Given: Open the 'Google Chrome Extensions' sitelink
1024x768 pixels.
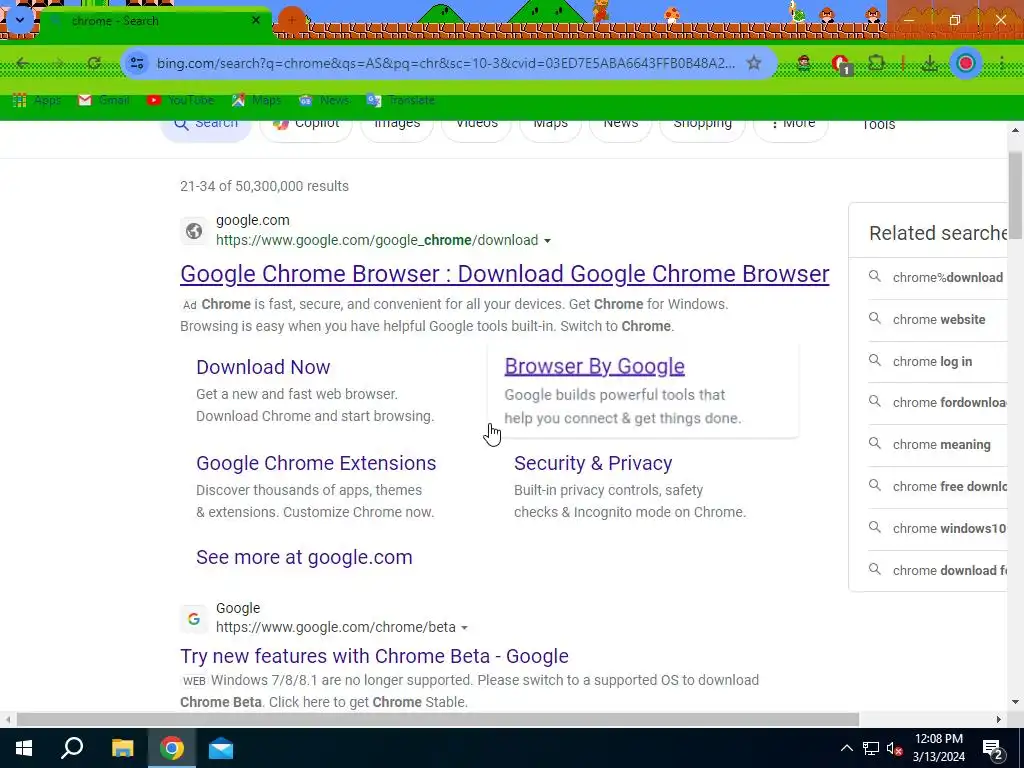Looking at the screenshot, I should point(316,463).
